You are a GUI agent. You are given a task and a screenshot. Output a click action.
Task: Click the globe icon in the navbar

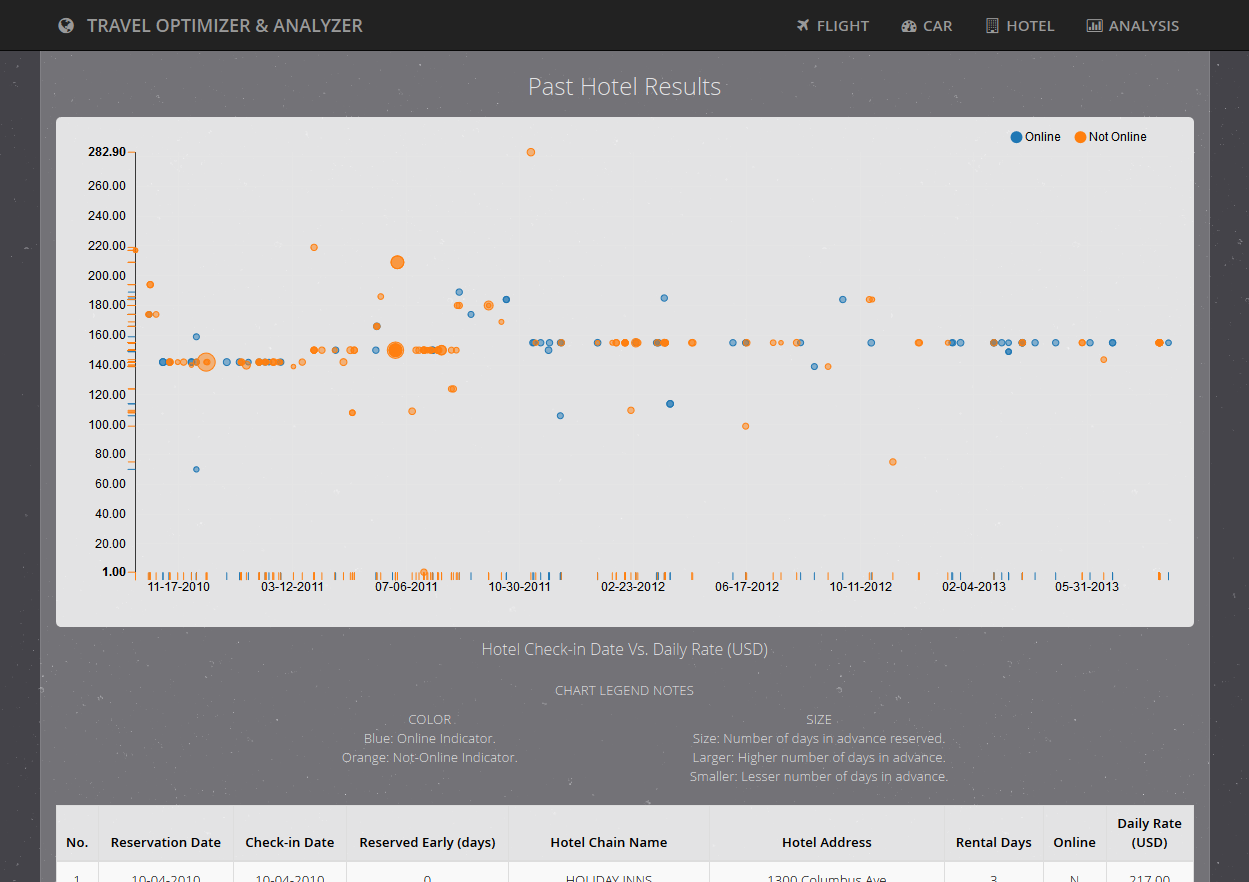click(x=66, y=26)
